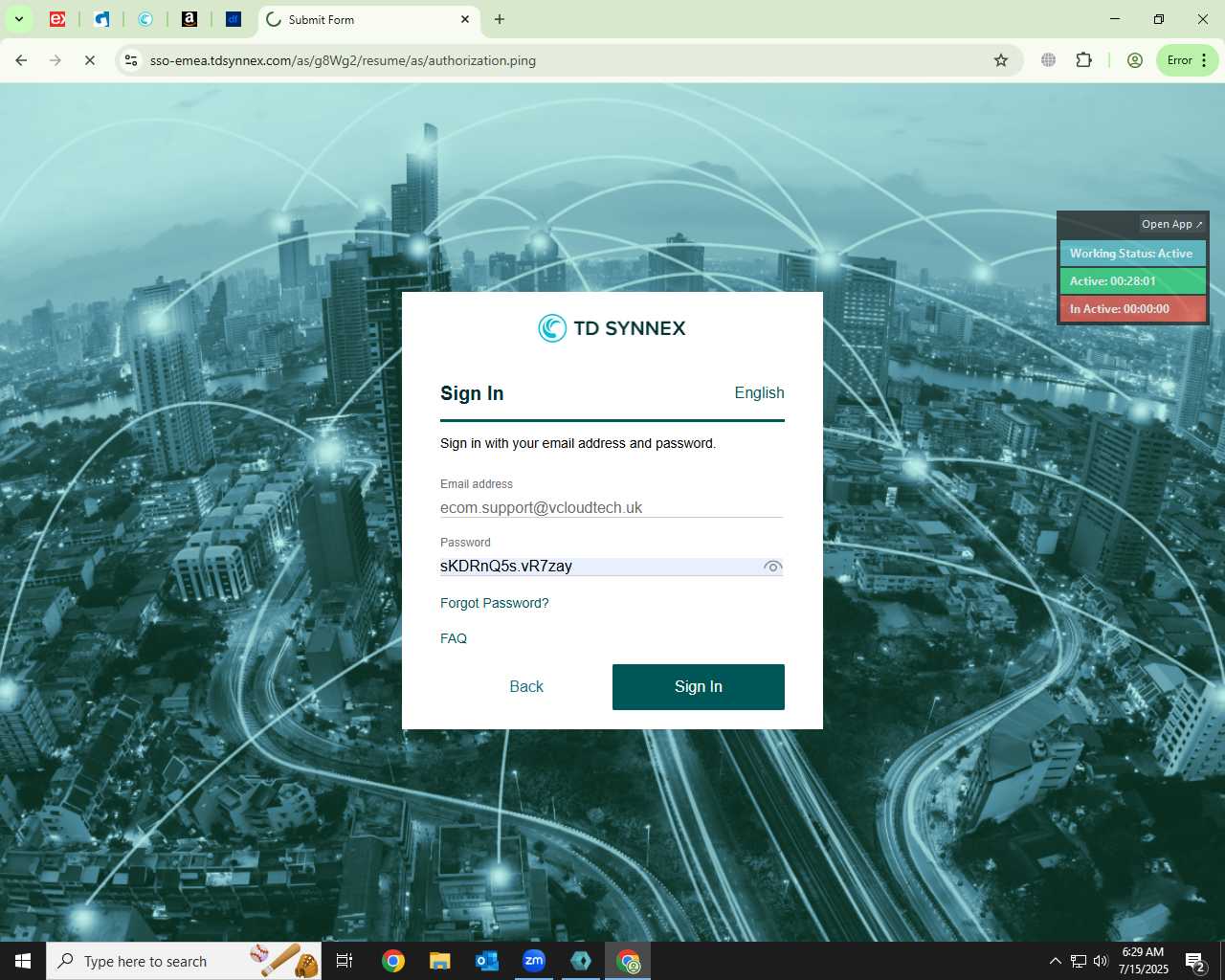1225x980 pixels.
Task: Switch to the second pinned blue tab
Action: [101, 19]
